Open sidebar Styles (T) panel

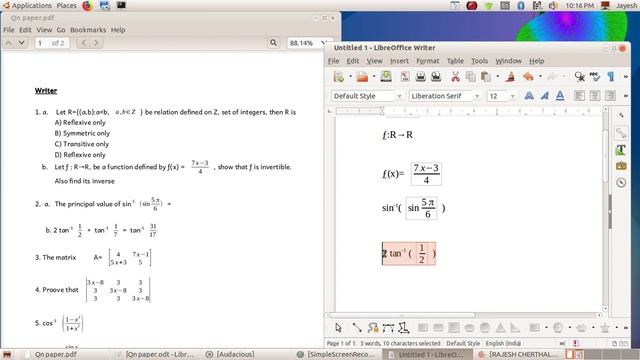coord(621,150)
